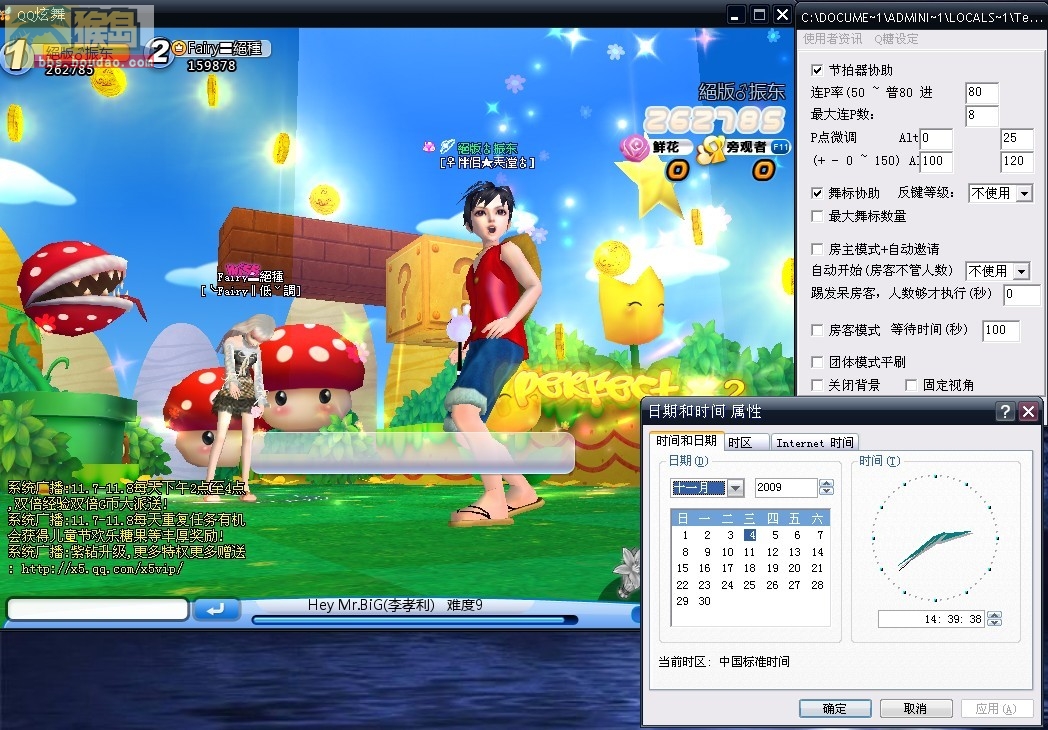The width and height of the screenshot is (1048, 730).
Task: Select day 1 in the calendar
Action: (685, 535)
